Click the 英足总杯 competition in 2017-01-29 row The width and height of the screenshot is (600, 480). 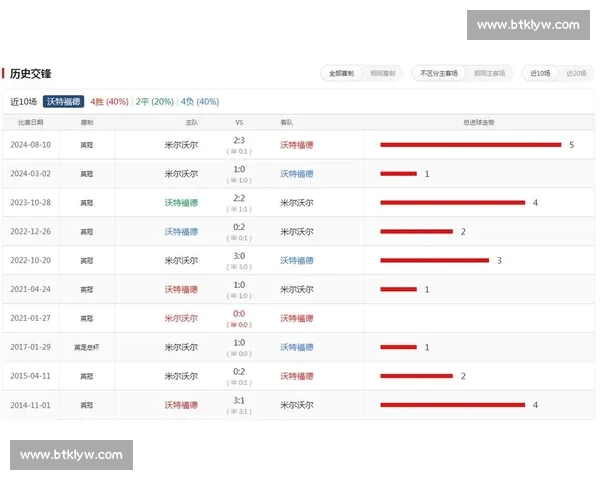click(87, 348)
